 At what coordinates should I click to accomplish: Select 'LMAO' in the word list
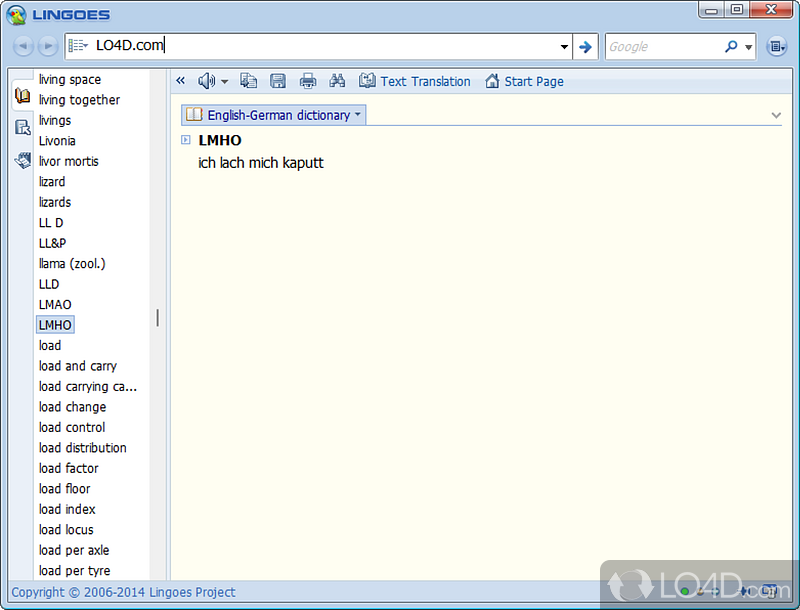coord(55,304)
